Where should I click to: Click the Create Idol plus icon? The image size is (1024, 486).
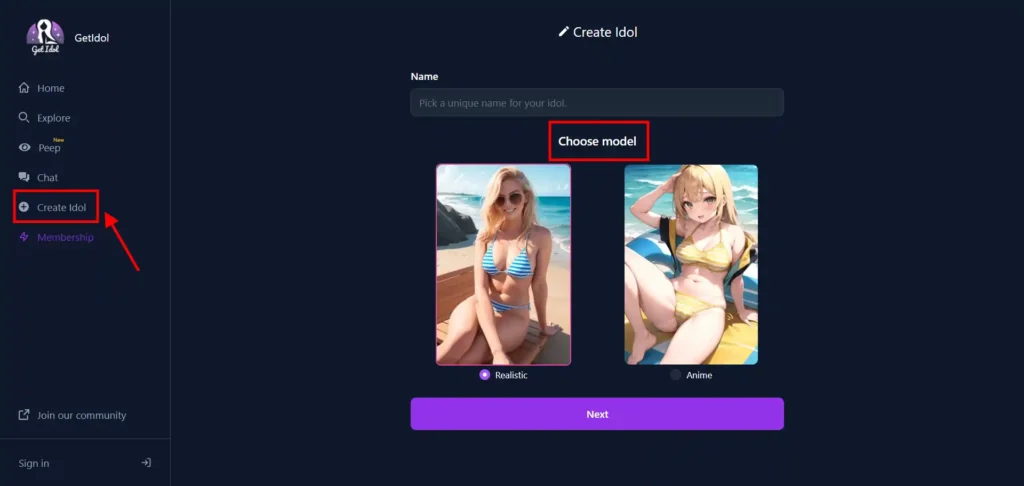[24, 207]
